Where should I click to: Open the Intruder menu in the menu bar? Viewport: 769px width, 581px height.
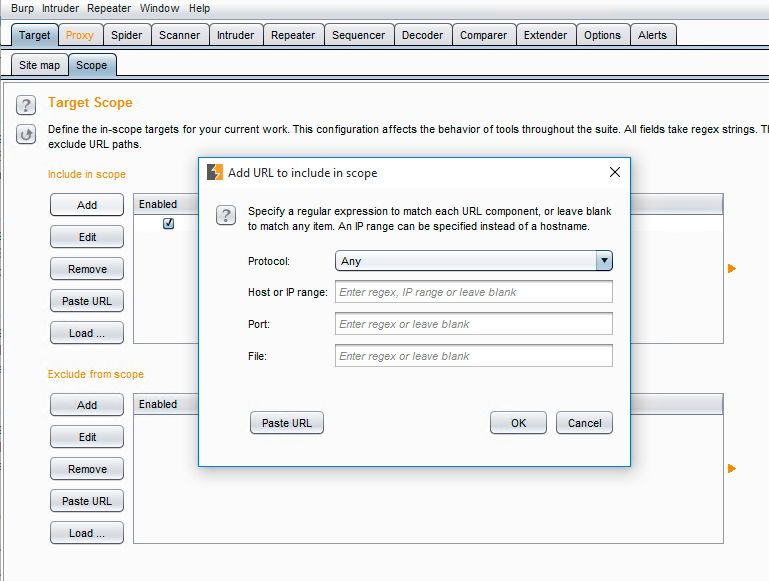point(60,8)
